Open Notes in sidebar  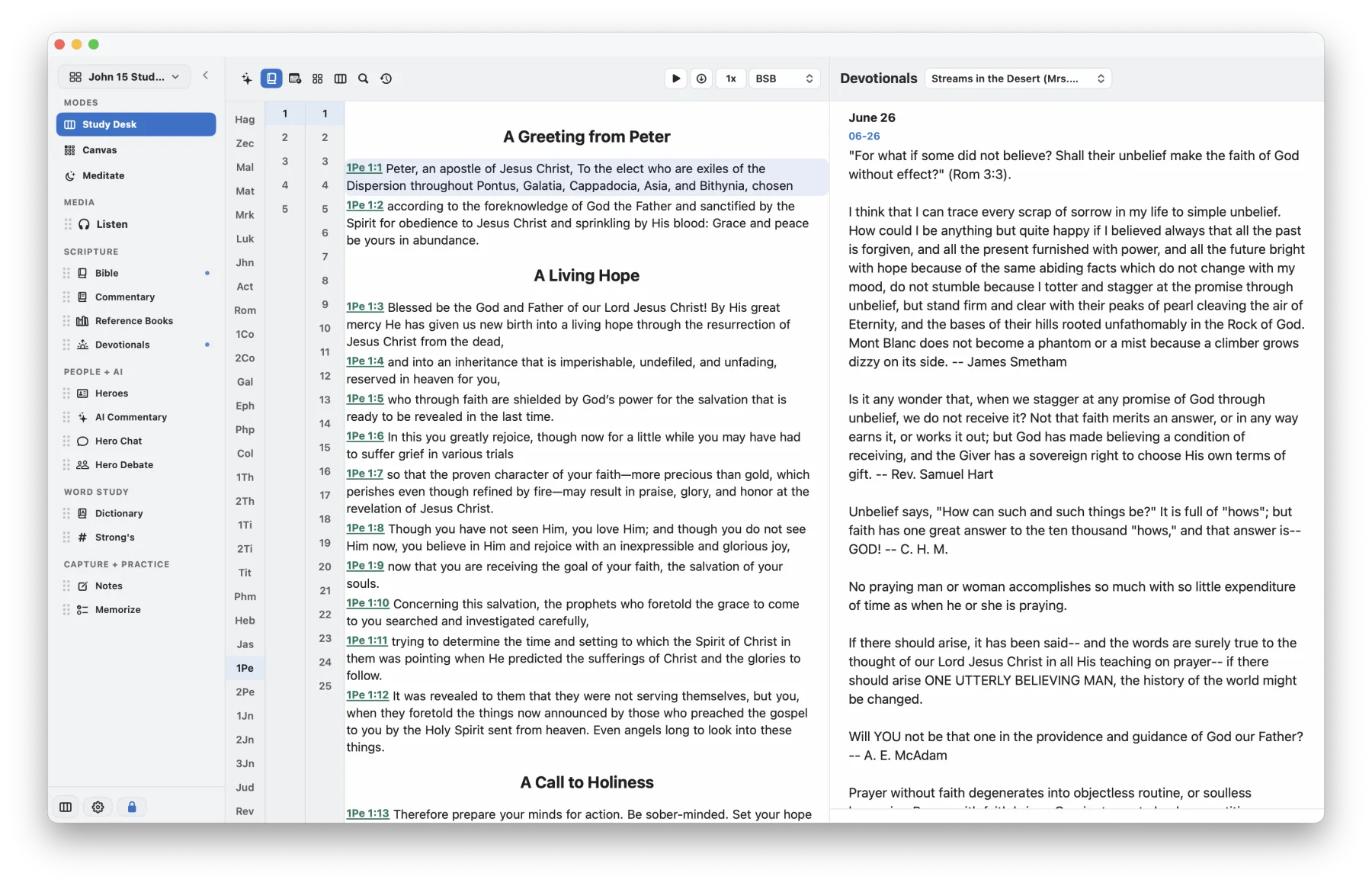click(136, 586)
